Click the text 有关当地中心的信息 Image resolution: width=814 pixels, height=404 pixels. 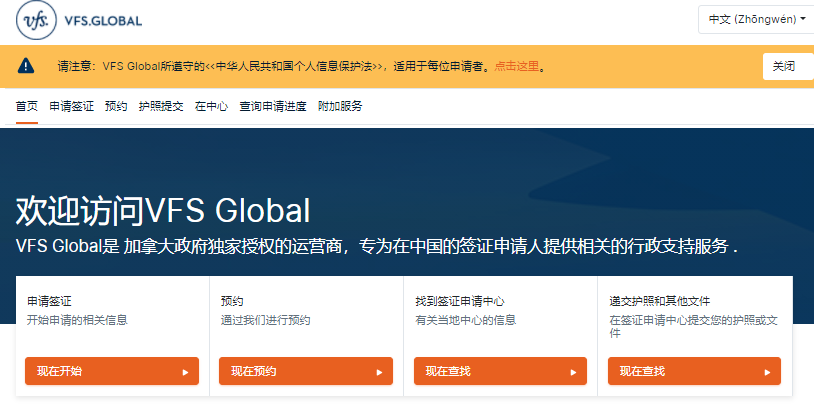(x=466, y=320)
